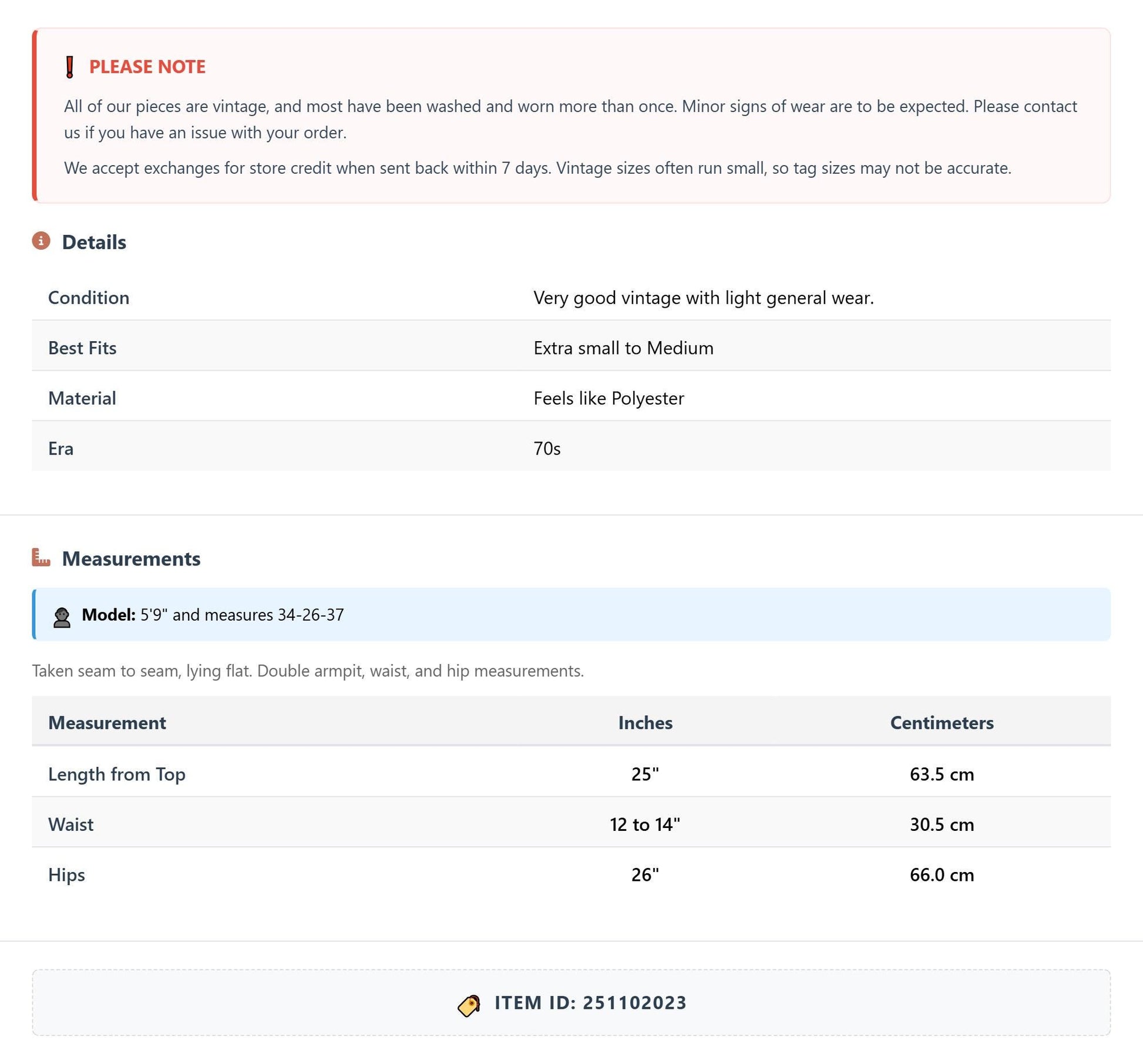Screen dimensions: 1143x1064
Task: Click the Measurements section heading
Action: tap(131, 558)
